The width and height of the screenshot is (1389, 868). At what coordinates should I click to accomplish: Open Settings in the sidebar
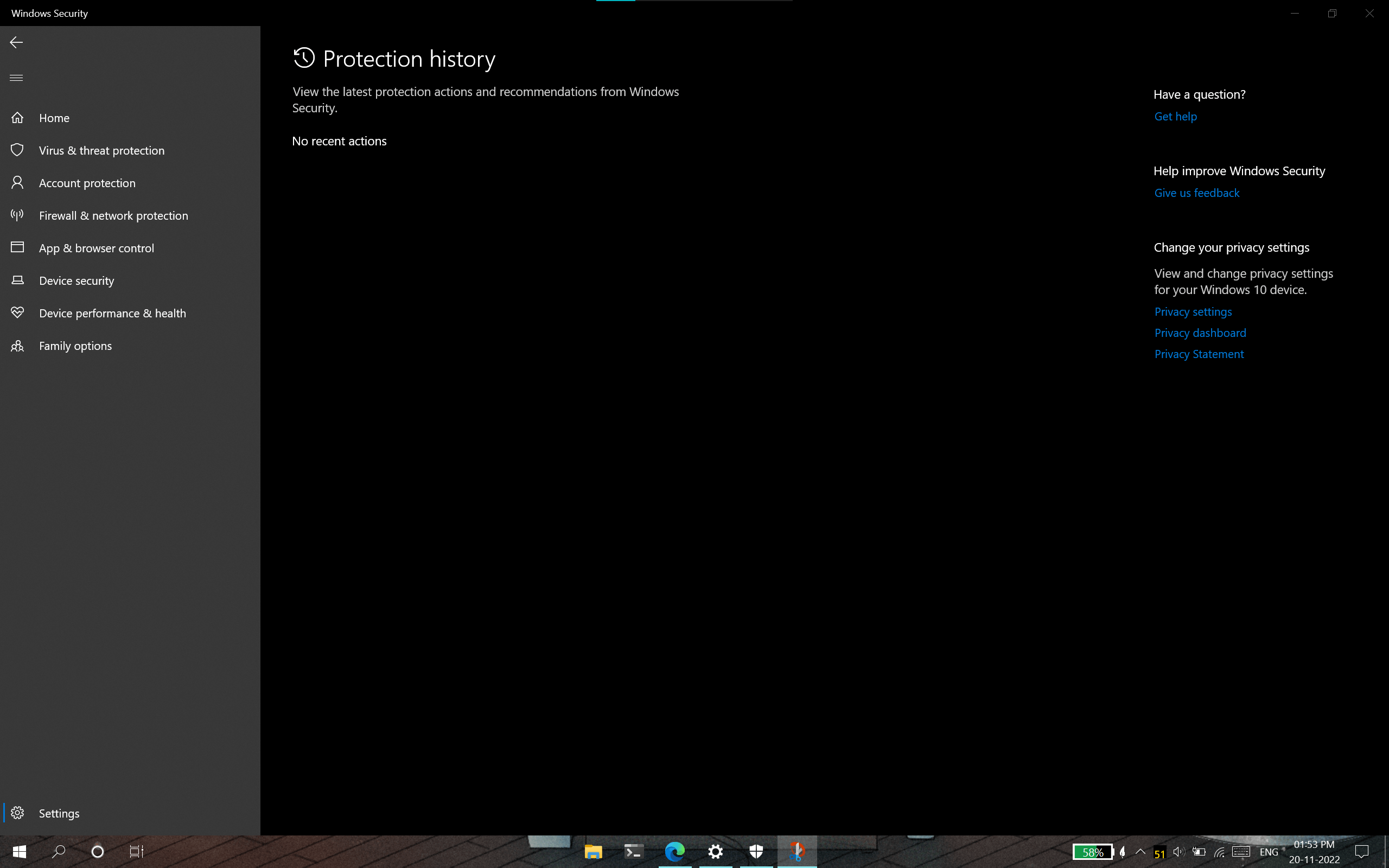click(x=59, y=813)
